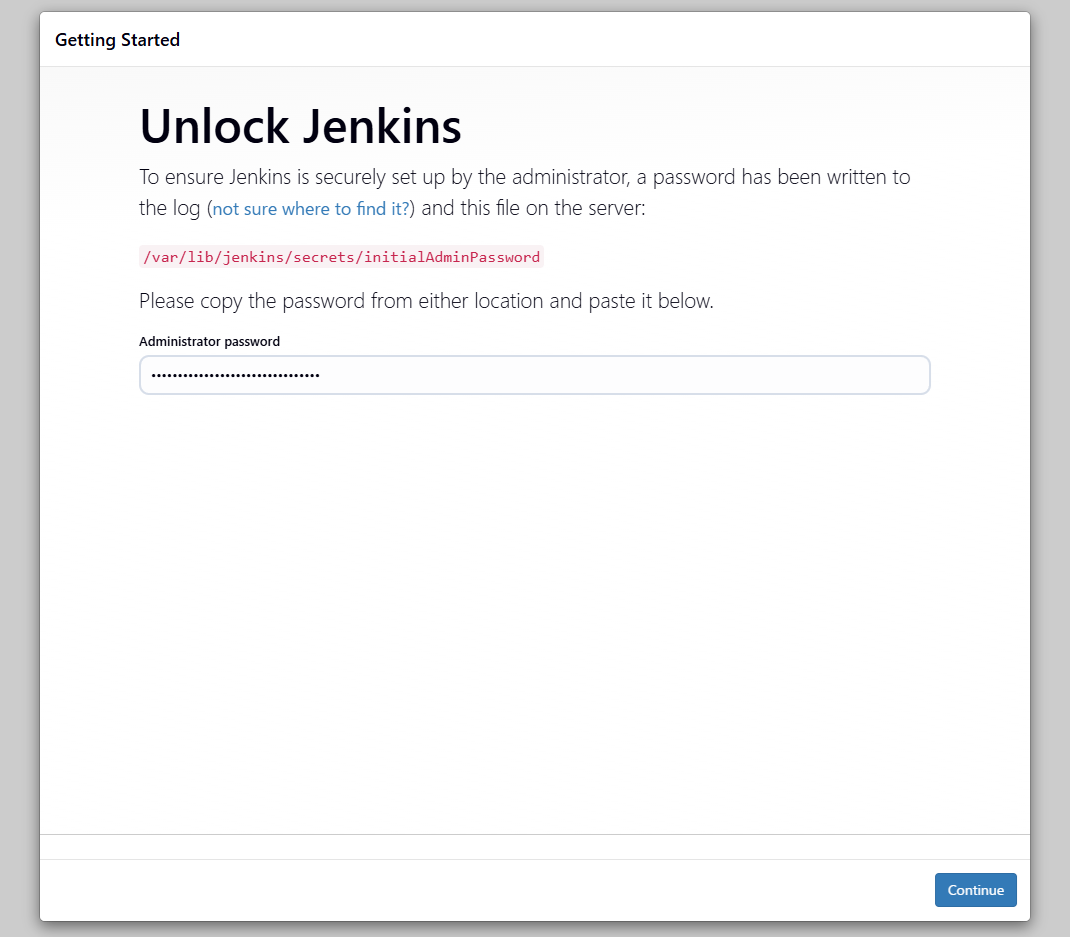Click the blank white area below the password field

(535, 600)
